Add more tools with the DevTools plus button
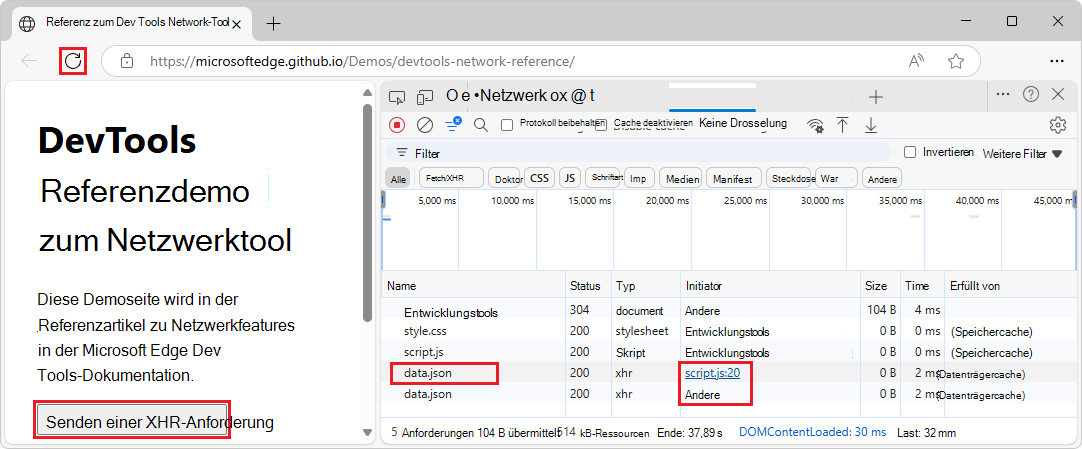The image size is (1082, 449). tap(876, 97)
